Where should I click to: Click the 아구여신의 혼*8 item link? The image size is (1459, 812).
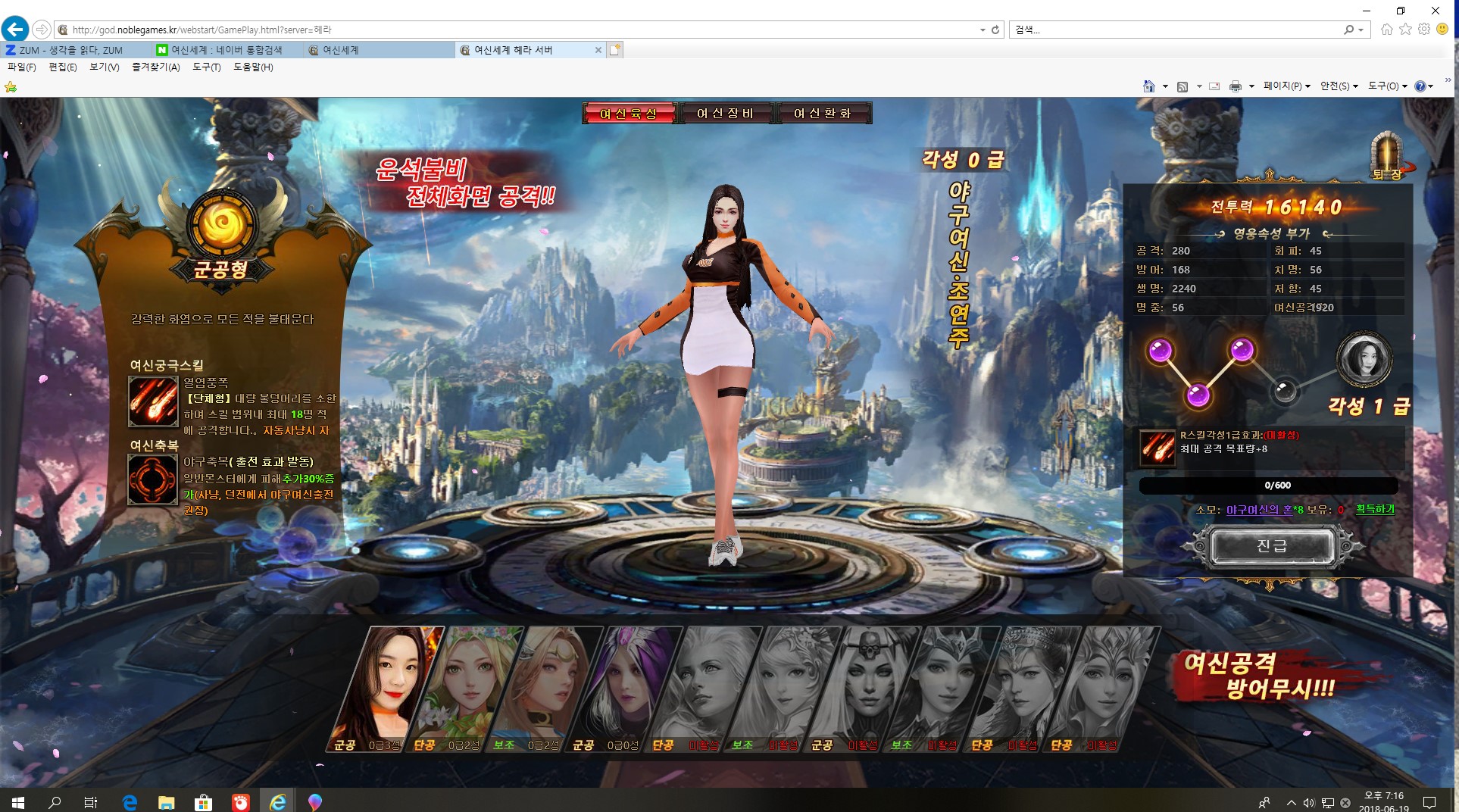coord(1265,510)
